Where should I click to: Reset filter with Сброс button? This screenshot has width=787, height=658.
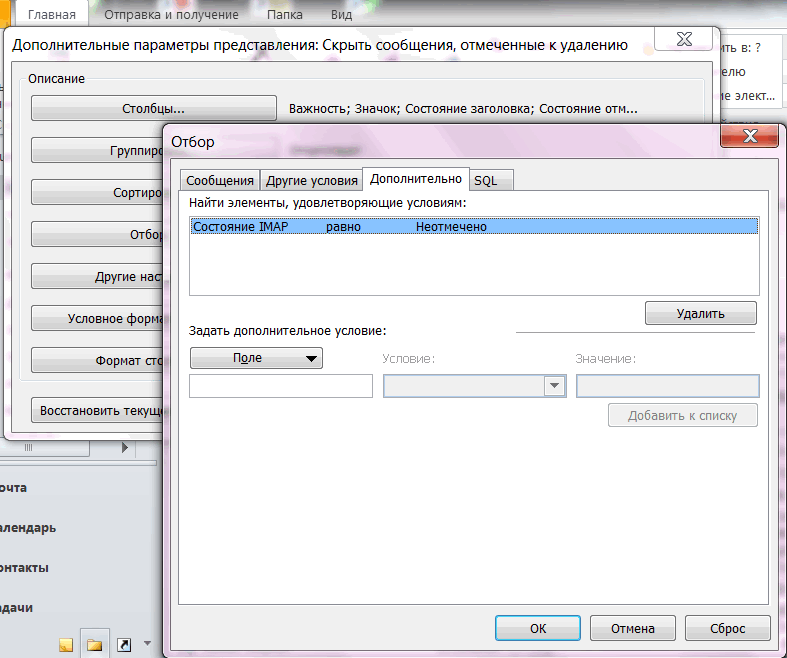click(727, 628)
